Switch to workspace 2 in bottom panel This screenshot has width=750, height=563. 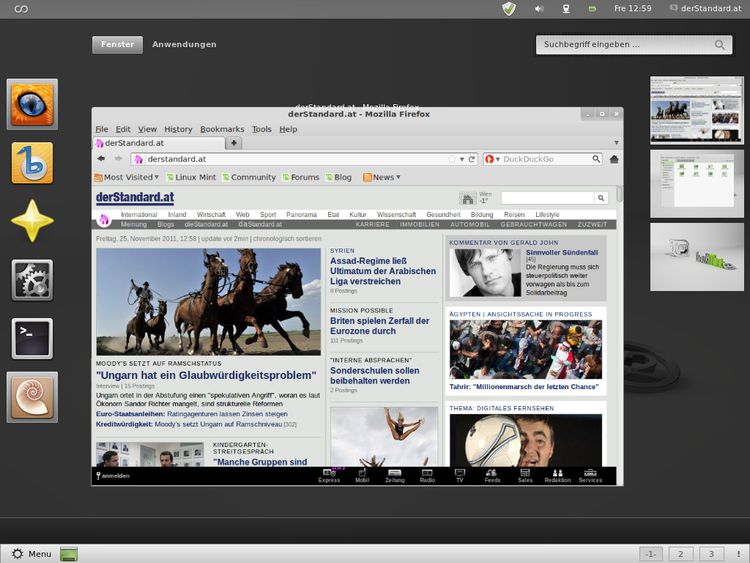click(680, 553)
